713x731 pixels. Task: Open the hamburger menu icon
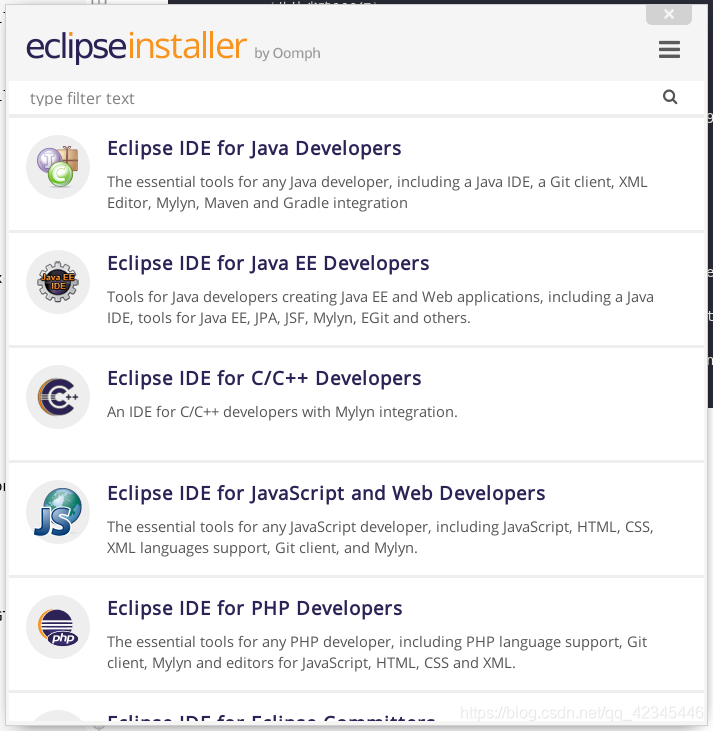tap(669, 49)
